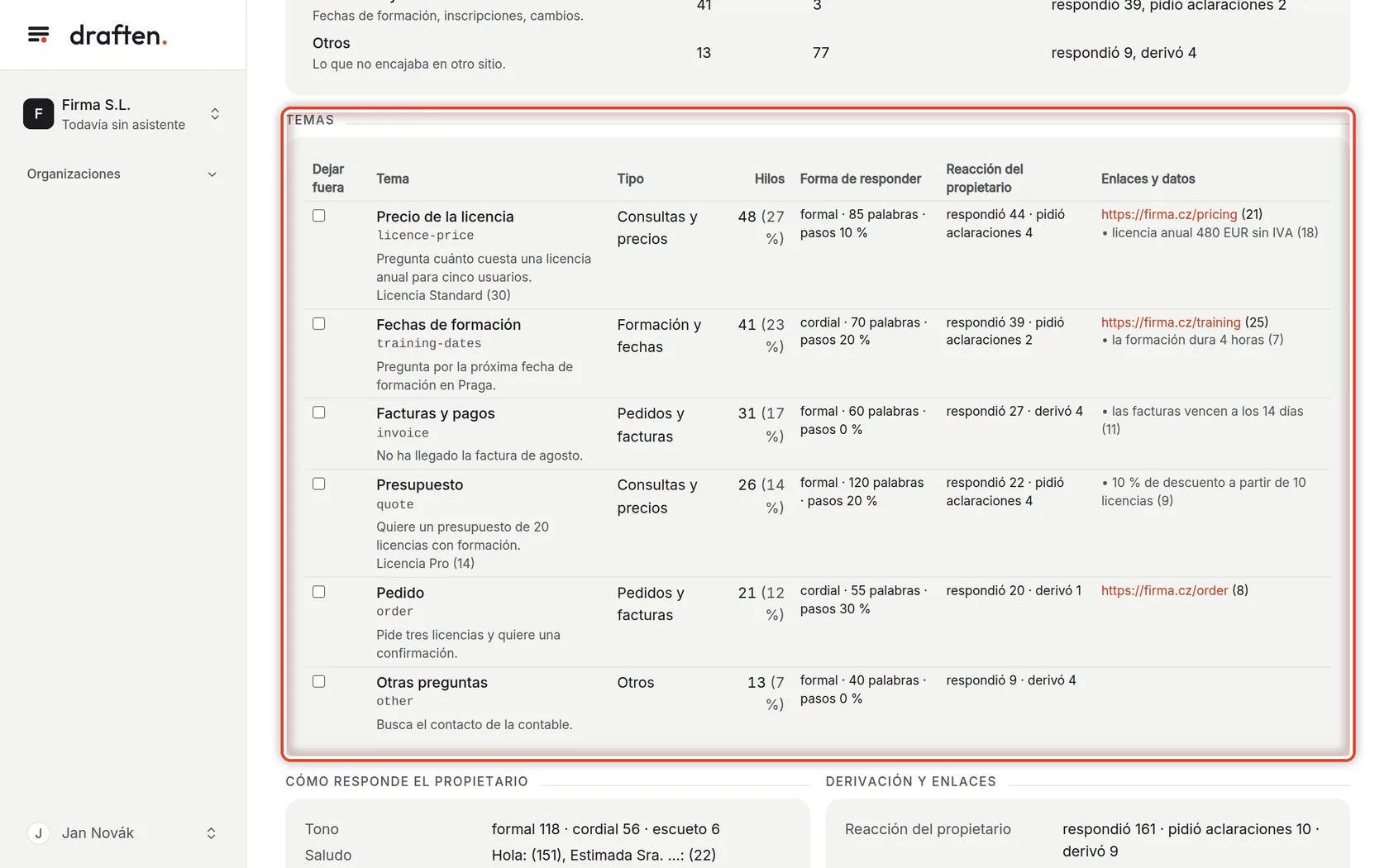The height and width of the screenshot is (868, 1389).
Task: Click Consultas y precios in the Presupuesto row
Action: point(657,496)
